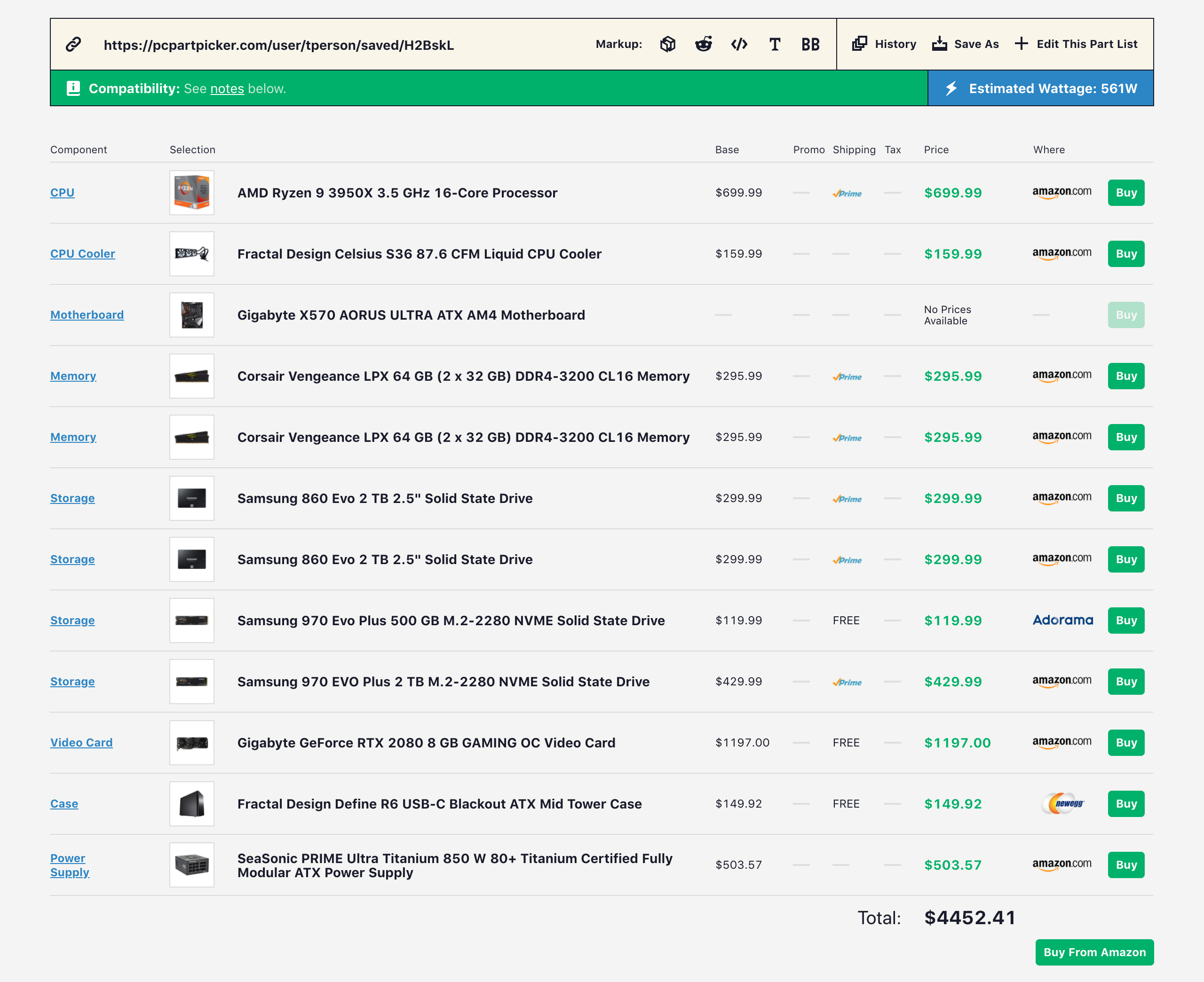
Task: Click Prime shipping icon in CPU row
Action: [x=847, y=194]
